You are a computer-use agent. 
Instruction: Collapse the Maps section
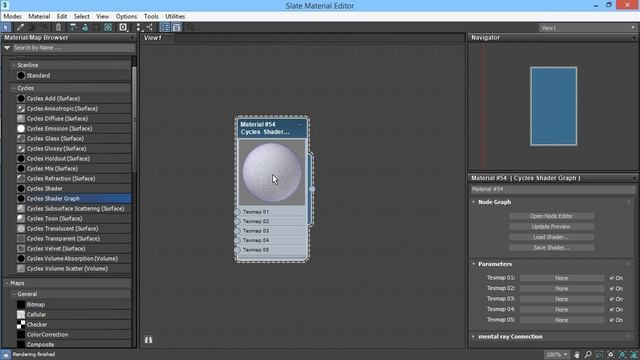(x=7, y=283)
